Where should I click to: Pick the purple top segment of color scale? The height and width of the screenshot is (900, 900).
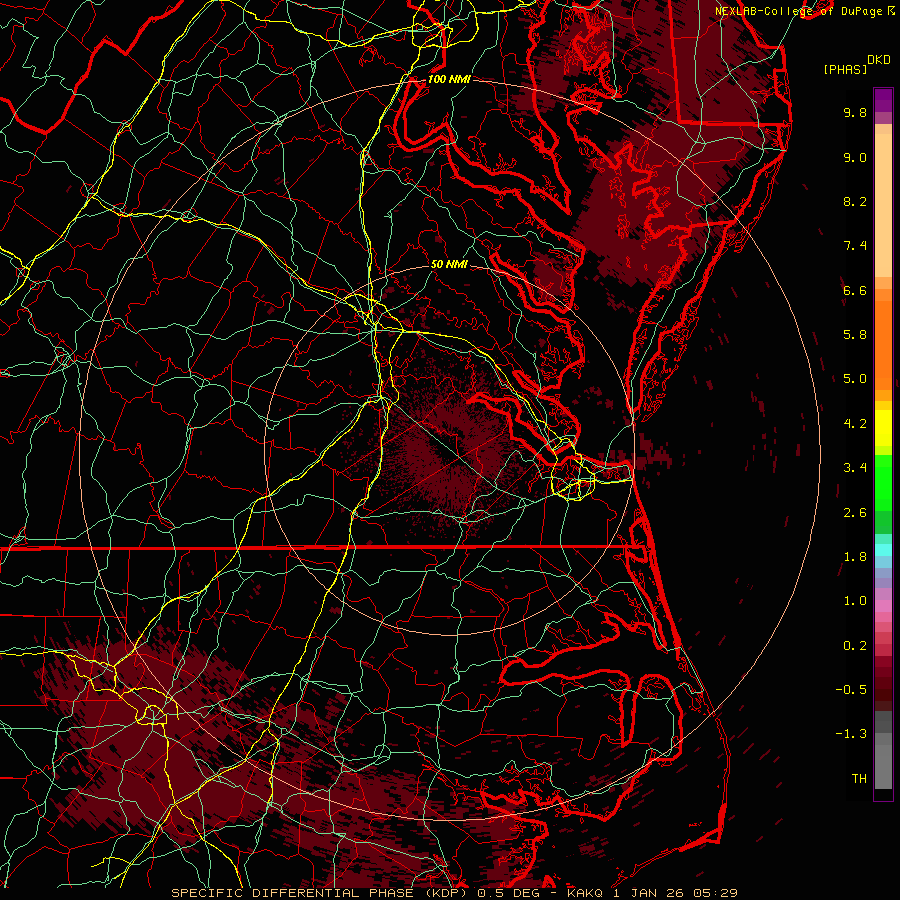click(883, 100)
